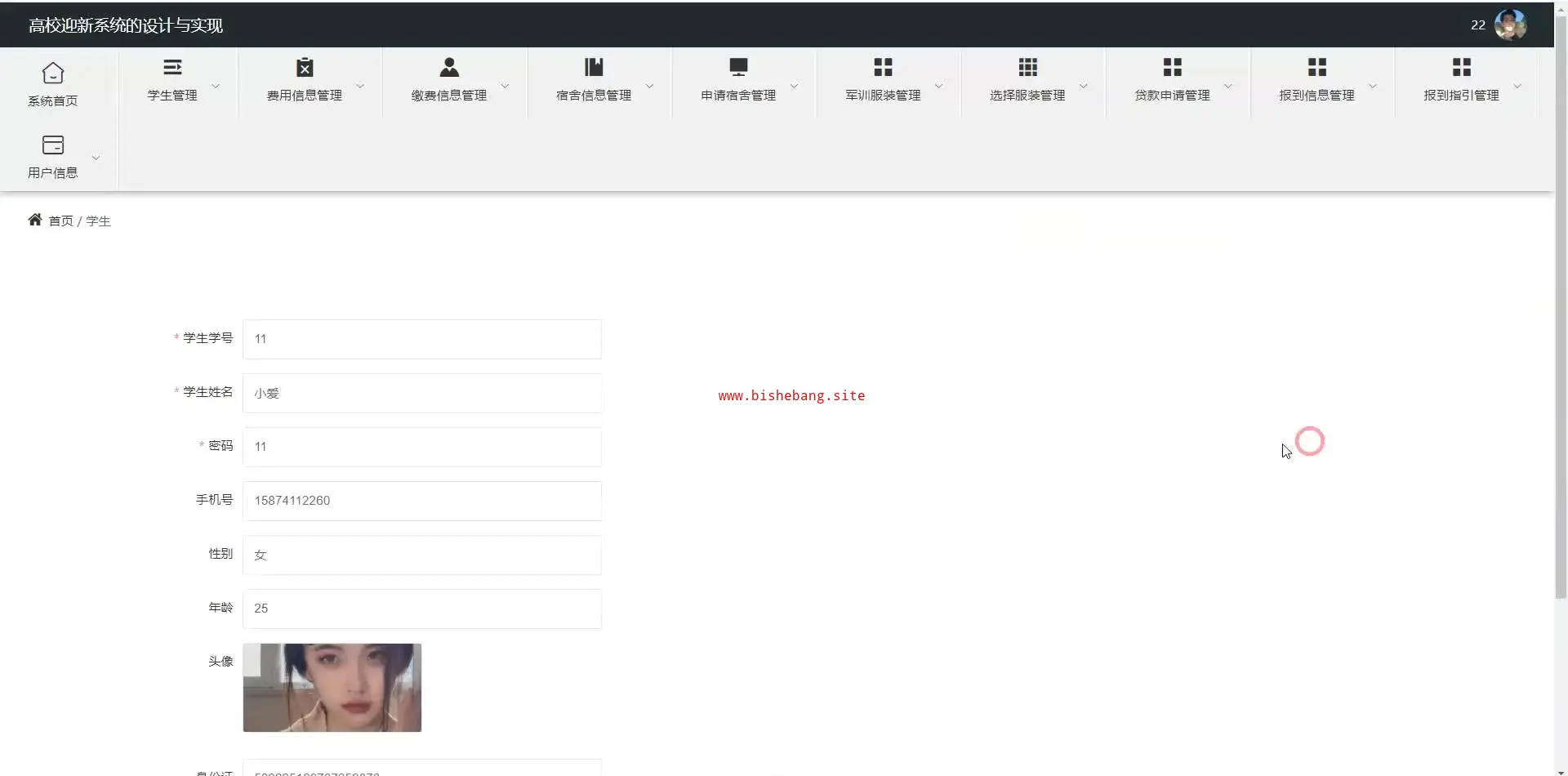
Task: Open the 宿舍信息管理 menu label
Action: [x=594, y=96]
